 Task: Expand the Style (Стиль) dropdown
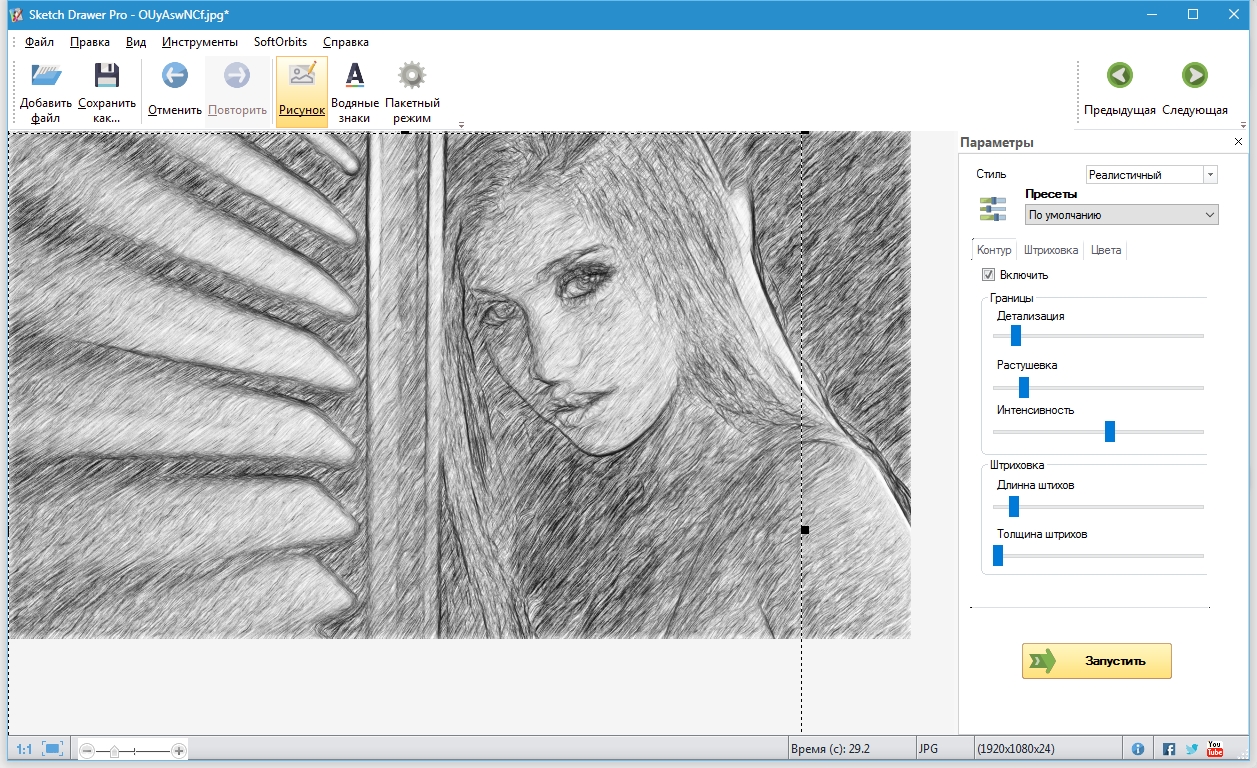tap(1210, 175)
